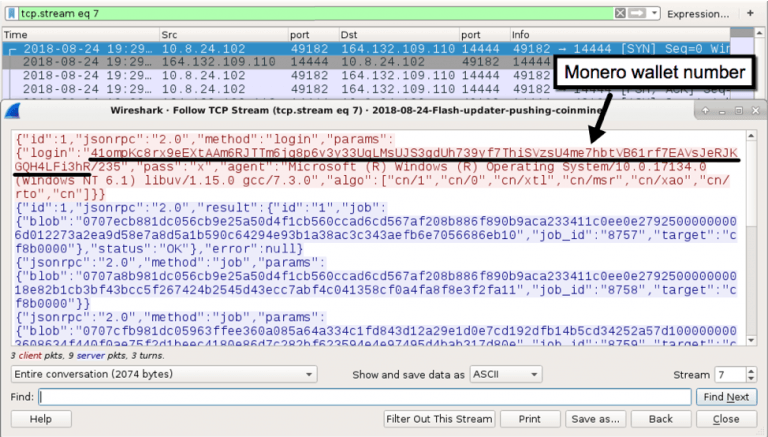Viewport: 768px width, 437px height.
Task: Click the Save as... button
Action: pos(596,420)
